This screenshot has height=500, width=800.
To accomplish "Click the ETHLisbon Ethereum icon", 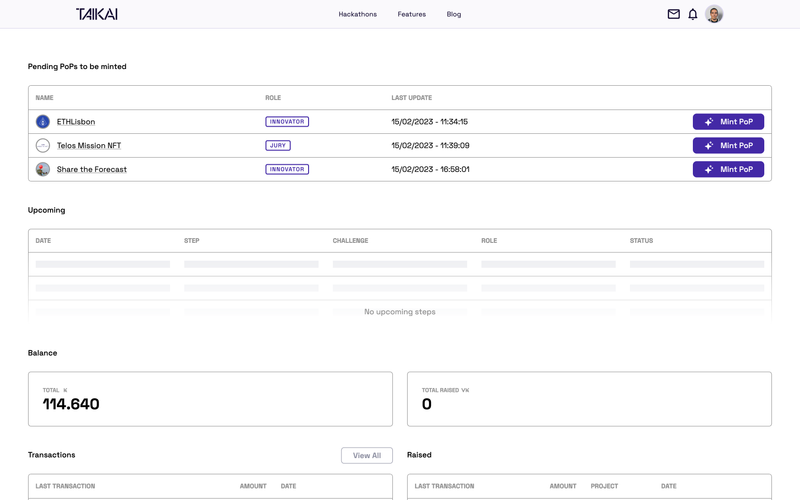I will (43, 122).
